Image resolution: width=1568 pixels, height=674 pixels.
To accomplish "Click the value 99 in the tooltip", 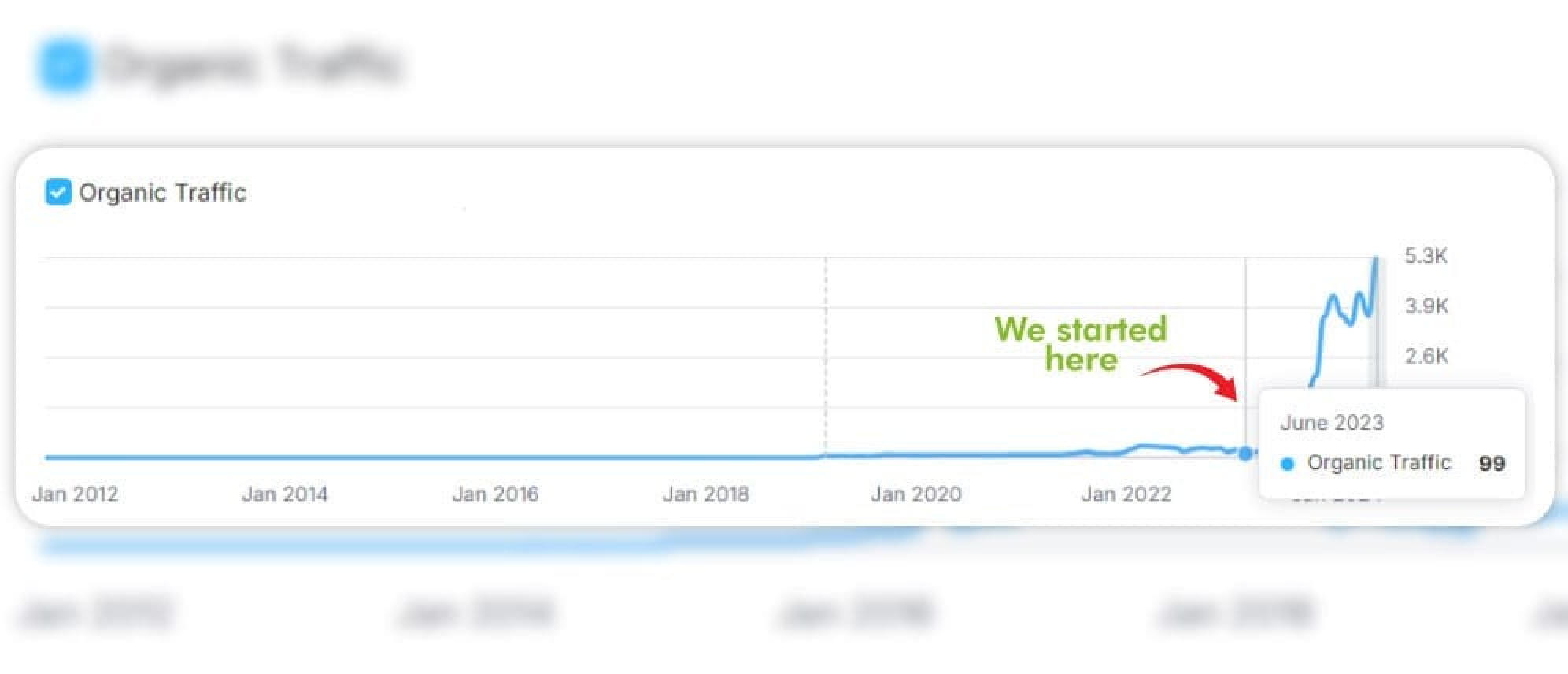I will [x=1492, y=464].
